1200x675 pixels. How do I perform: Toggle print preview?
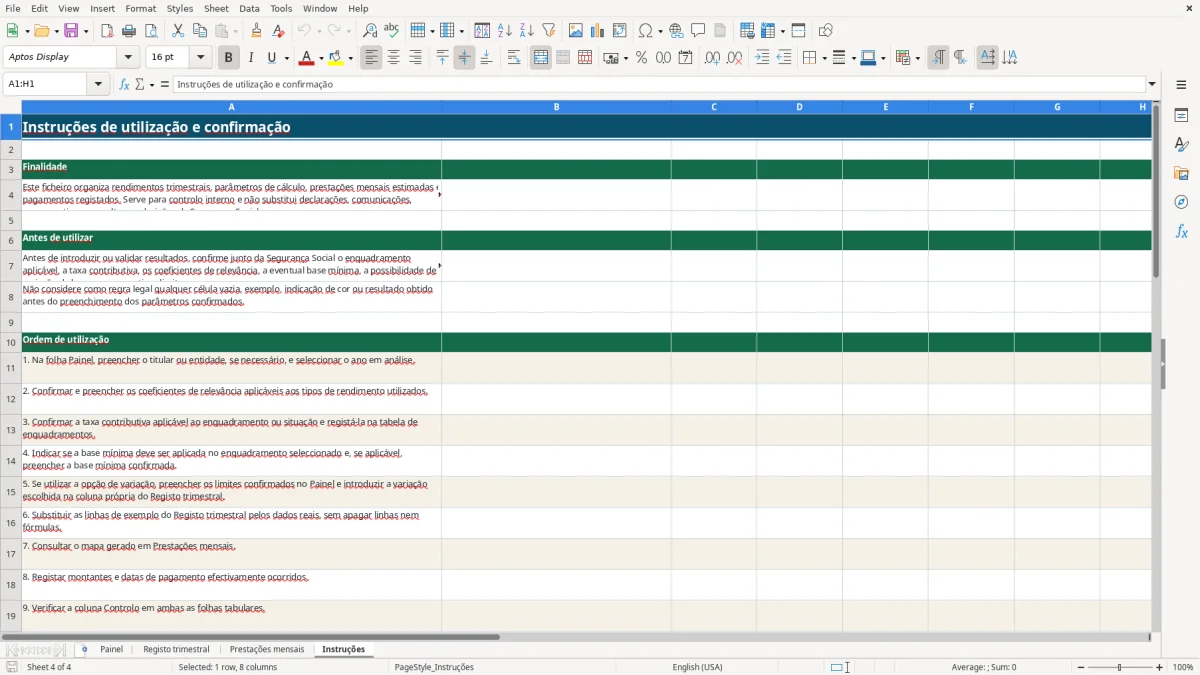151,31
